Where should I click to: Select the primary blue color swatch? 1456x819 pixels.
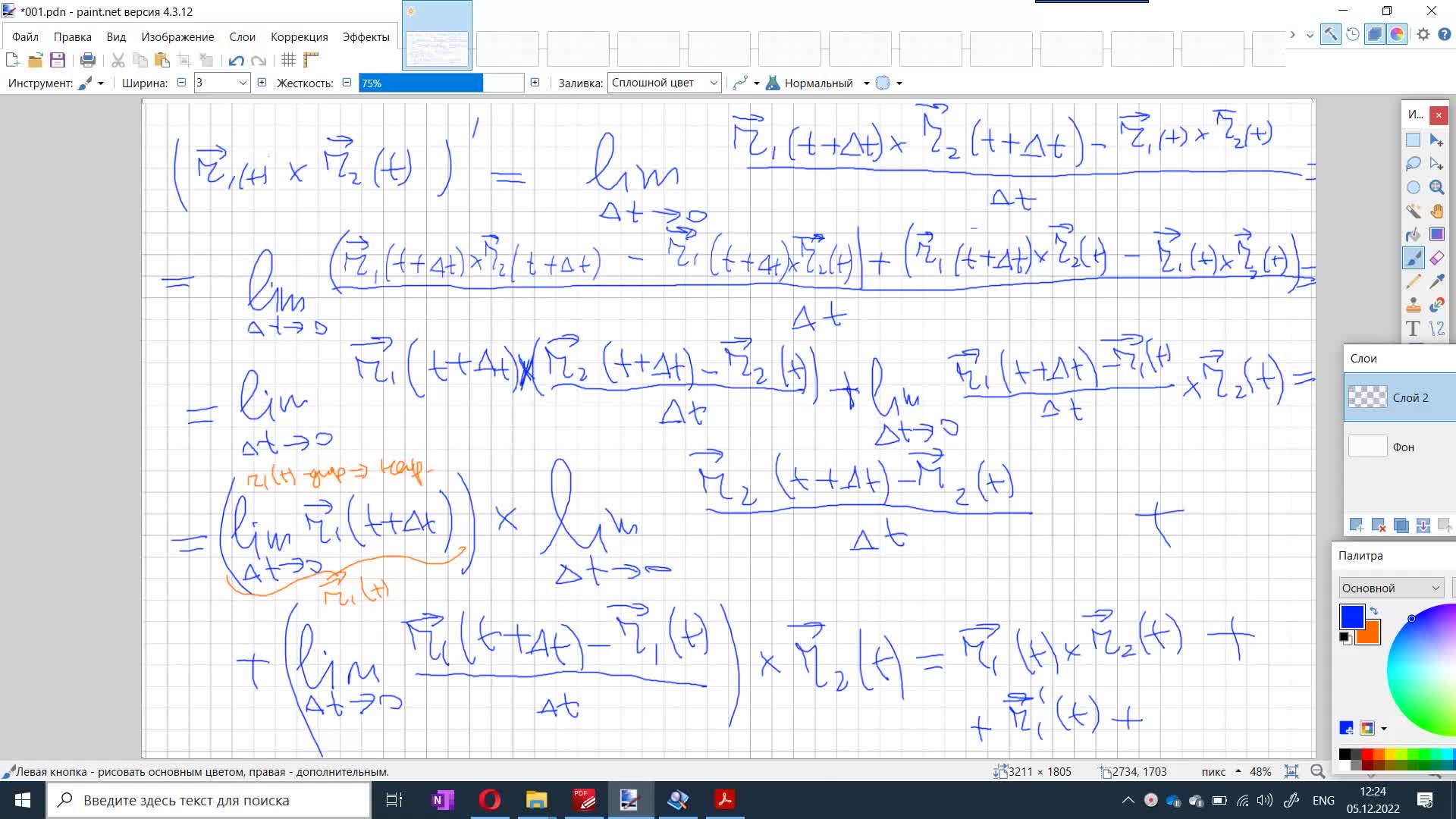[x=1351, y=617]
